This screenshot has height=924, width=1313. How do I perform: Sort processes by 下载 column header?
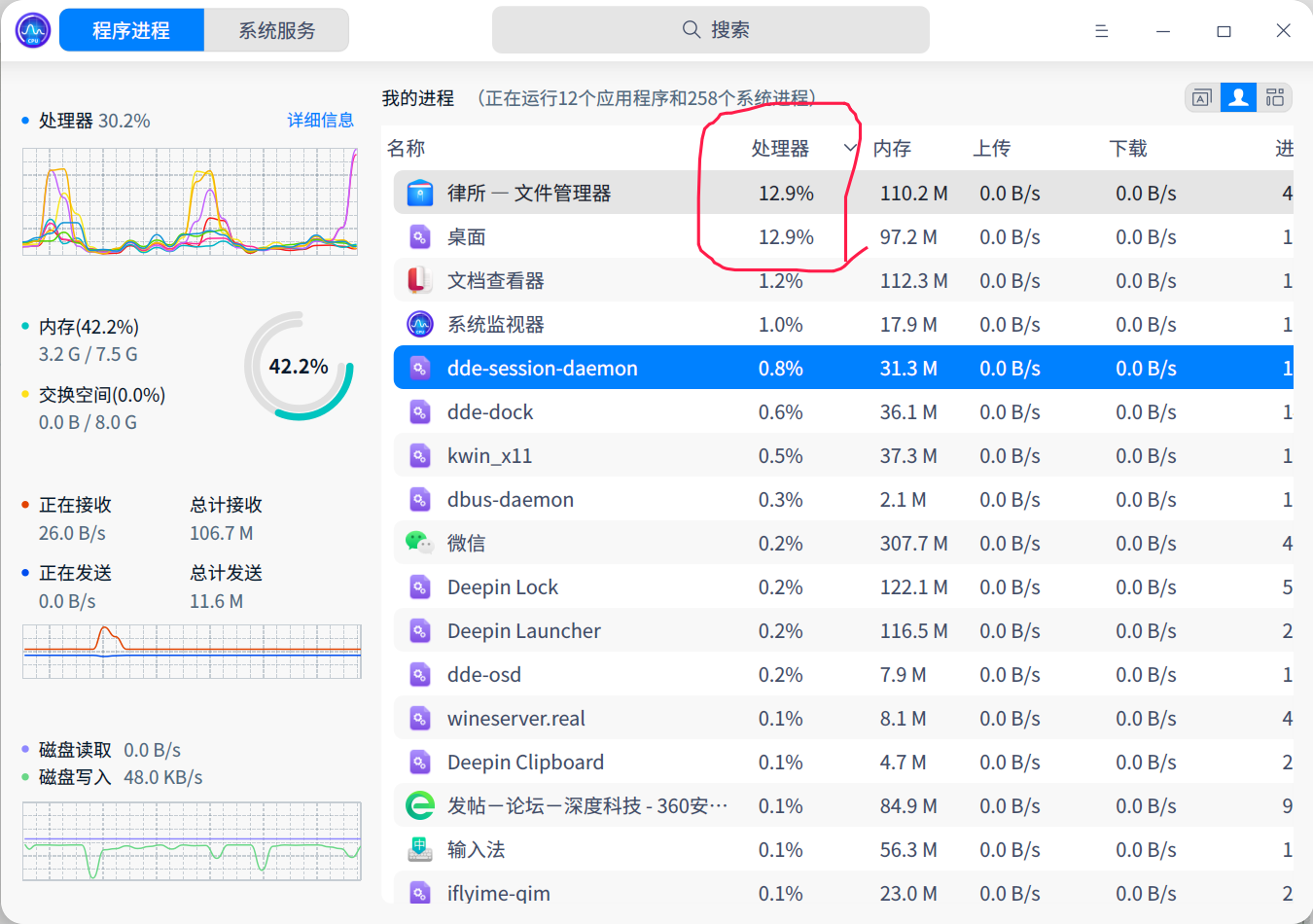[x=1128, y=148]
